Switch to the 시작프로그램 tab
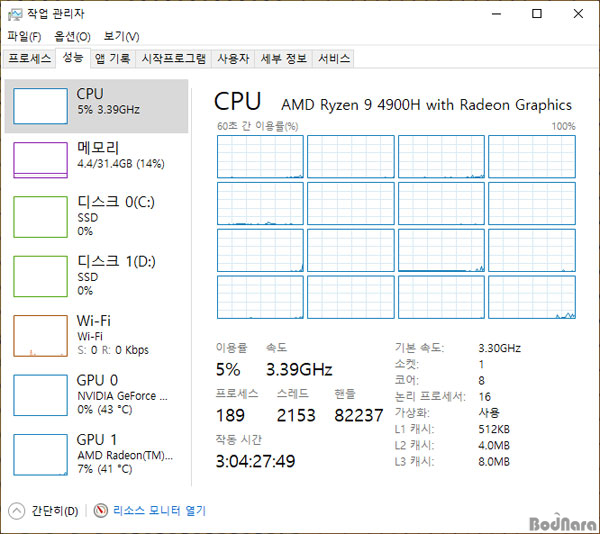 (174, 59)
